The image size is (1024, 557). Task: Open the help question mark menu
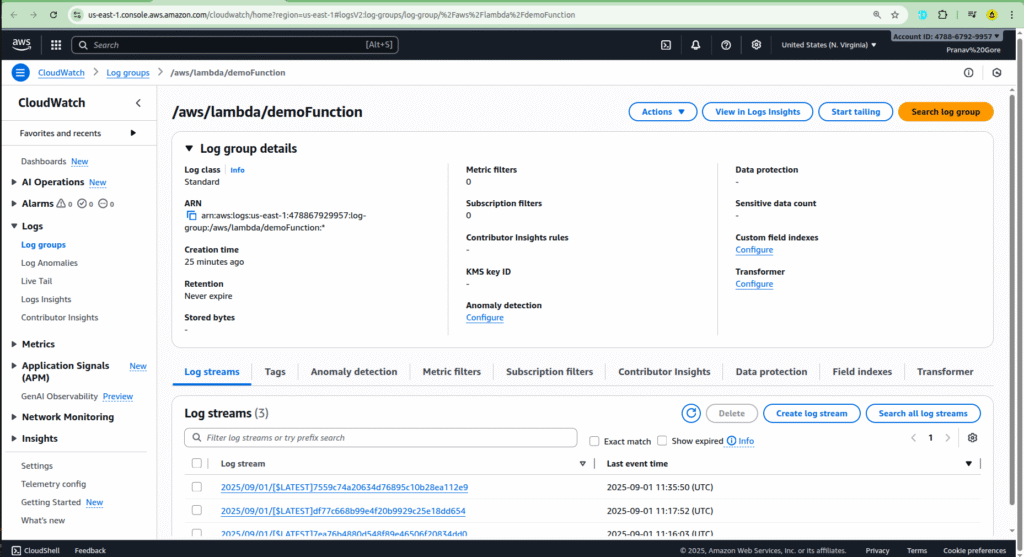click(x=726, y=45)
